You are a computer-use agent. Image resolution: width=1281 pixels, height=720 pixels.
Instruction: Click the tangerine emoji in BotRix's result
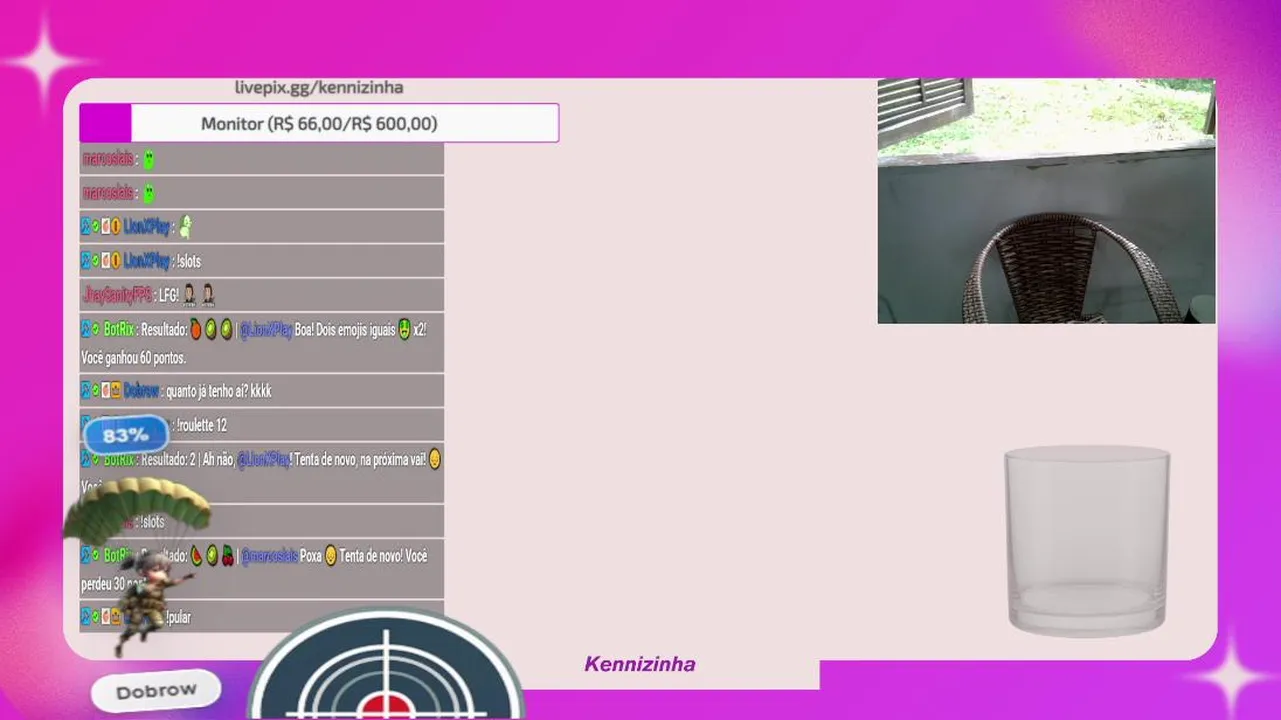[196, 329]
